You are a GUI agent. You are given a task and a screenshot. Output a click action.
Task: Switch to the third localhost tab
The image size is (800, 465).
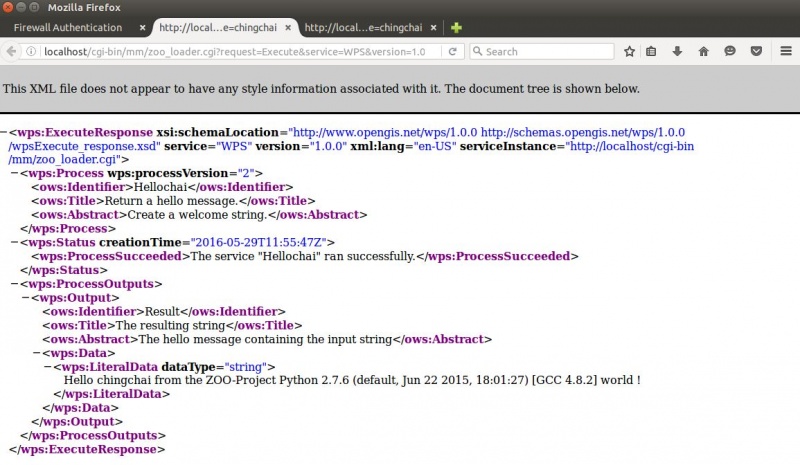(x=362, y=27)
